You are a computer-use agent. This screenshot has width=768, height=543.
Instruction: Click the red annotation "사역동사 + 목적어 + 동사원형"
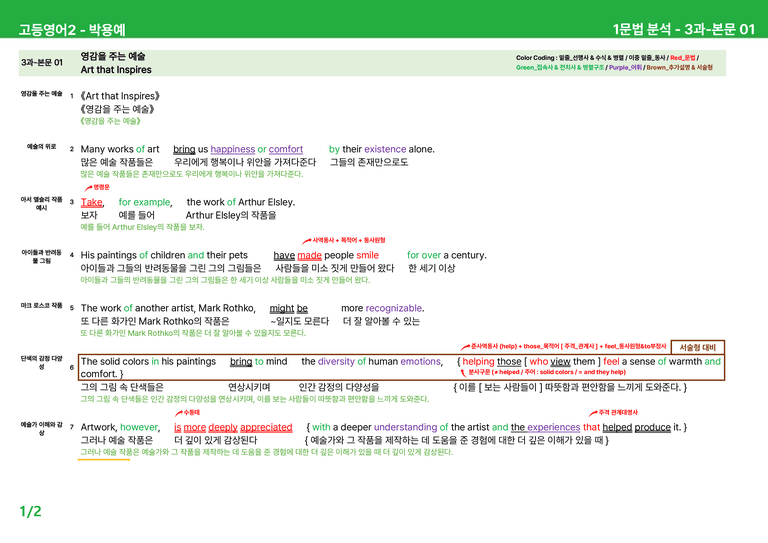tap(349, 240)
